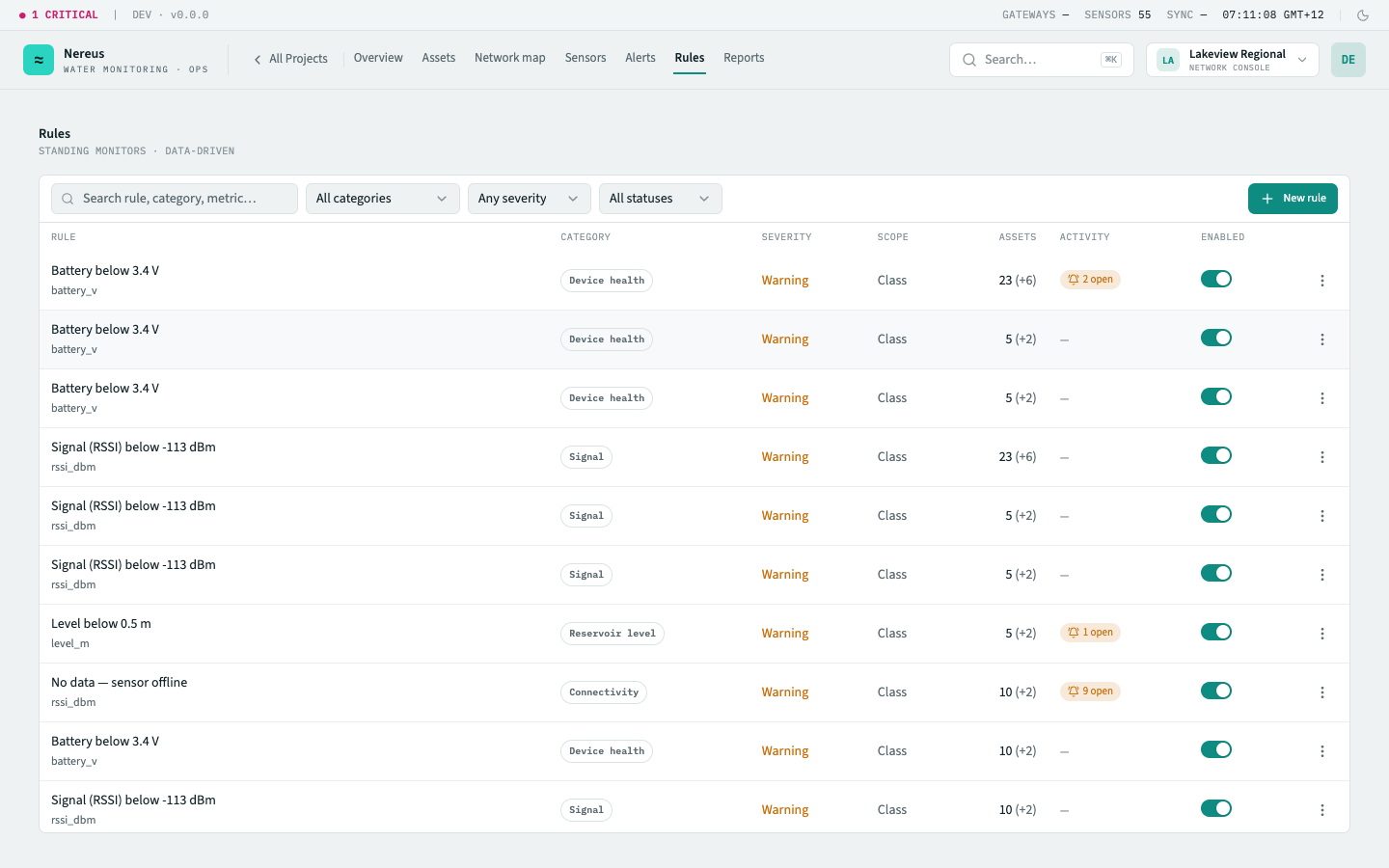Open the 9 open alerts badge

click(1090, 692)
